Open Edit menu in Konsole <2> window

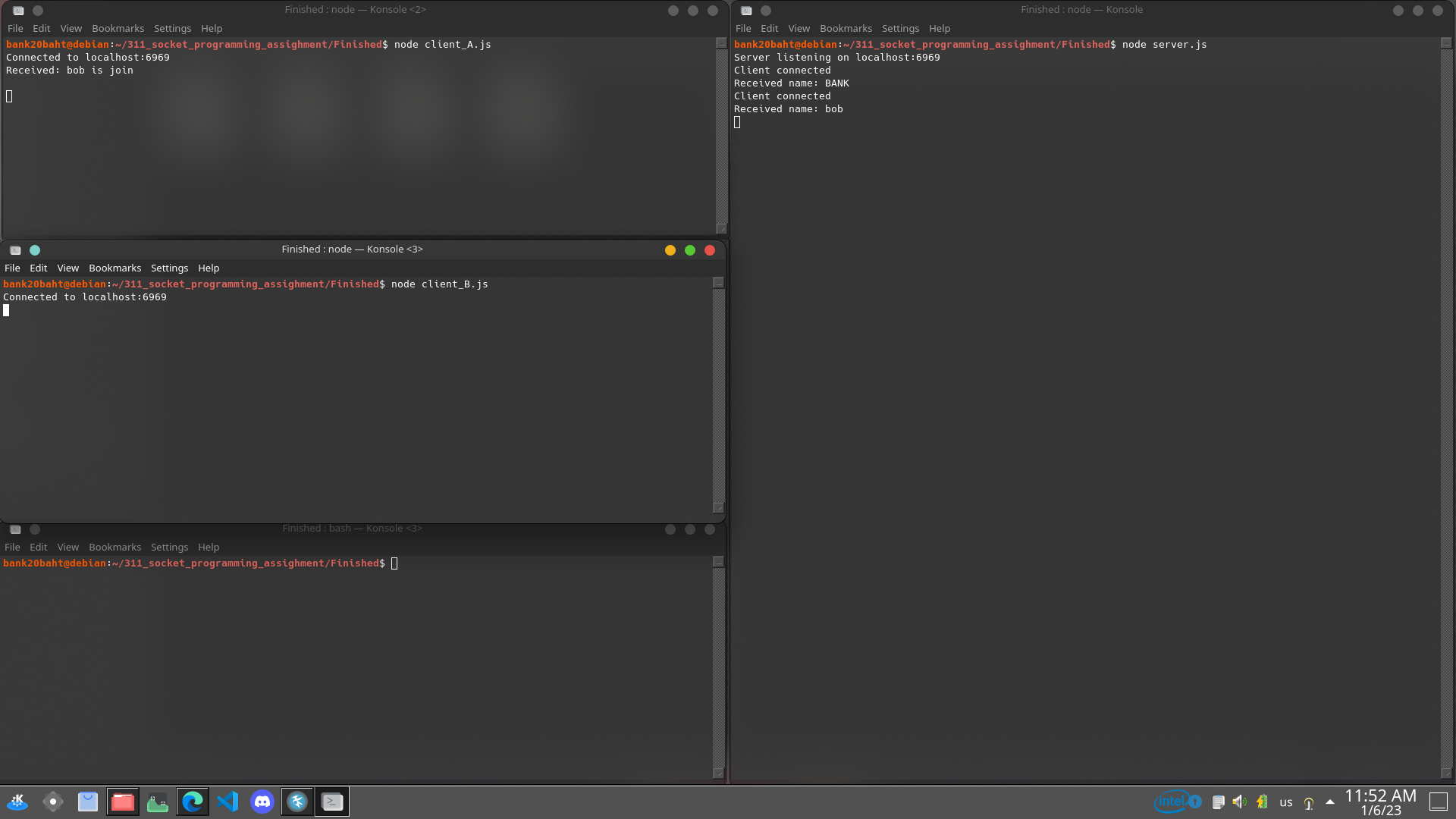coord(41,28)
